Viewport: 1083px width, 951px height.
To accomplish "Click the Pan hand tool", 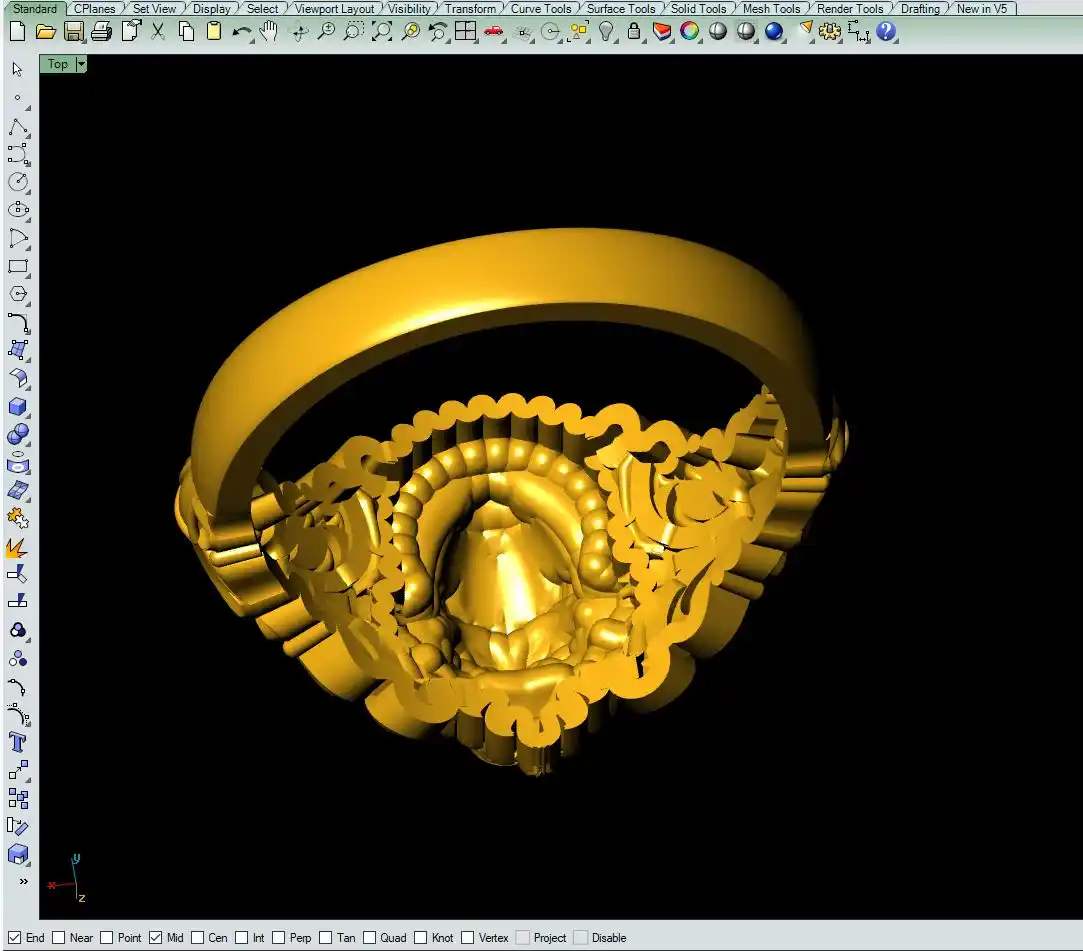I will (x=269, y=31).
